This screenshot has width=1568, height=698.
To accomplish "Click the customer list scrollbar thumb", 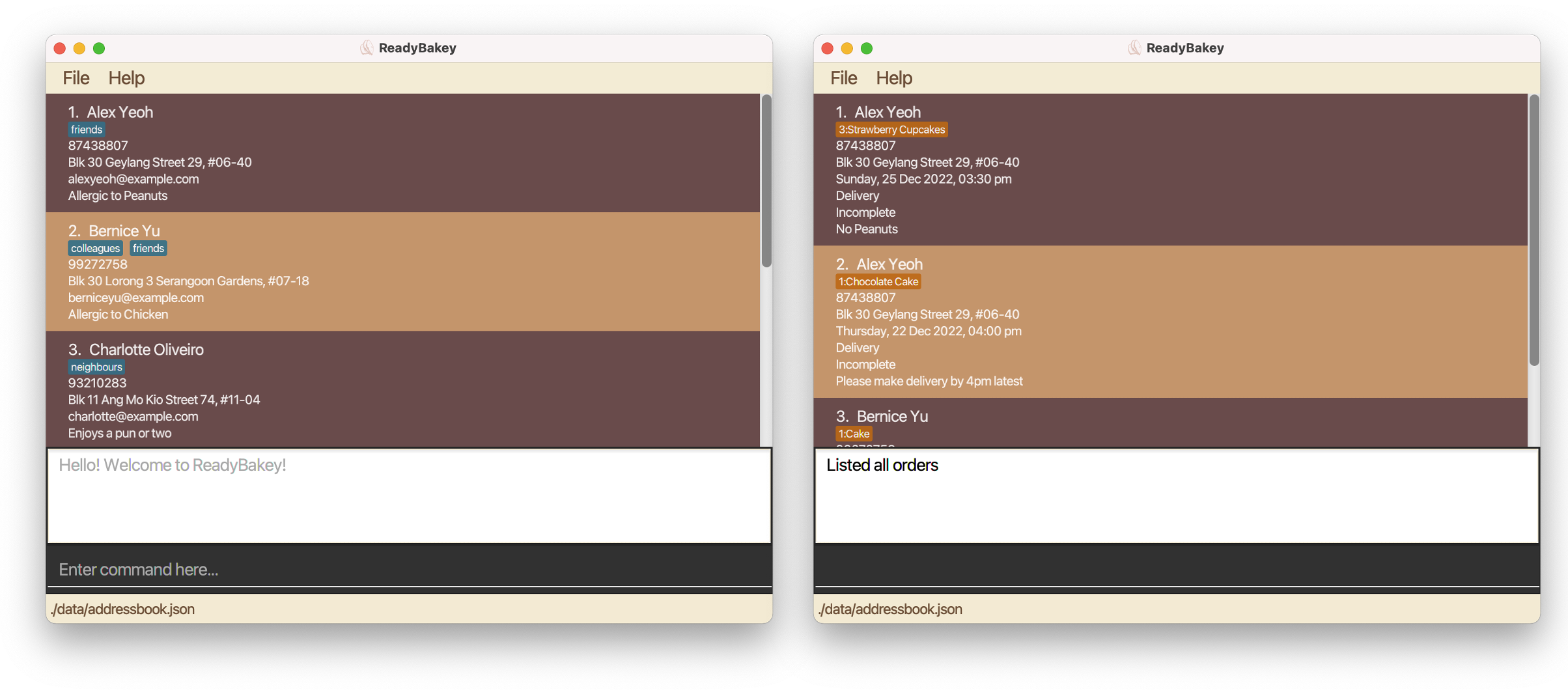I will click(x=766, y=180).
